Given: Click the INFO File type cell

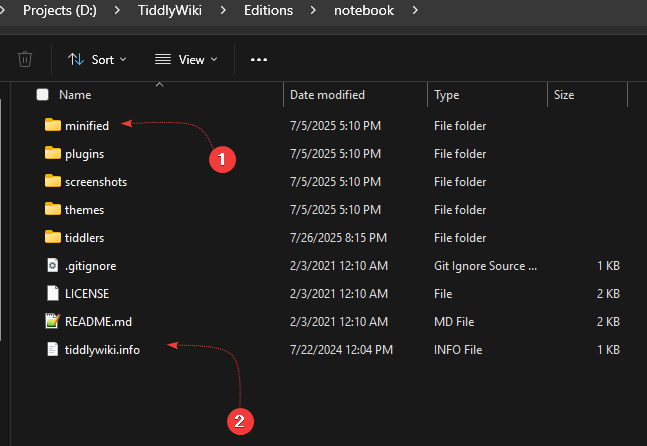Looking at the screenshot, I should click(x=458, y=350).
